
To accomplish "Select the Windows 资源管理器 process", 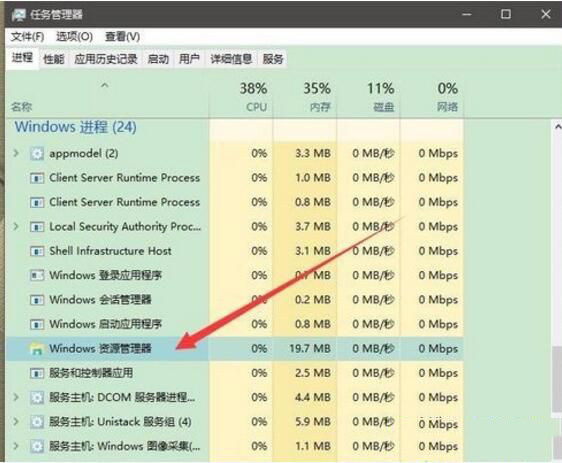I will coord(234,349).
